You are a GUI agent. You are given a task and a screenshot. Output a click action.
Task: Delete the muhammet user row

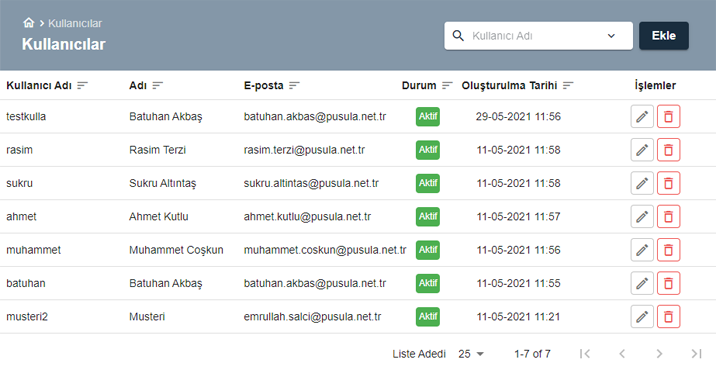[x=669, y=250]
